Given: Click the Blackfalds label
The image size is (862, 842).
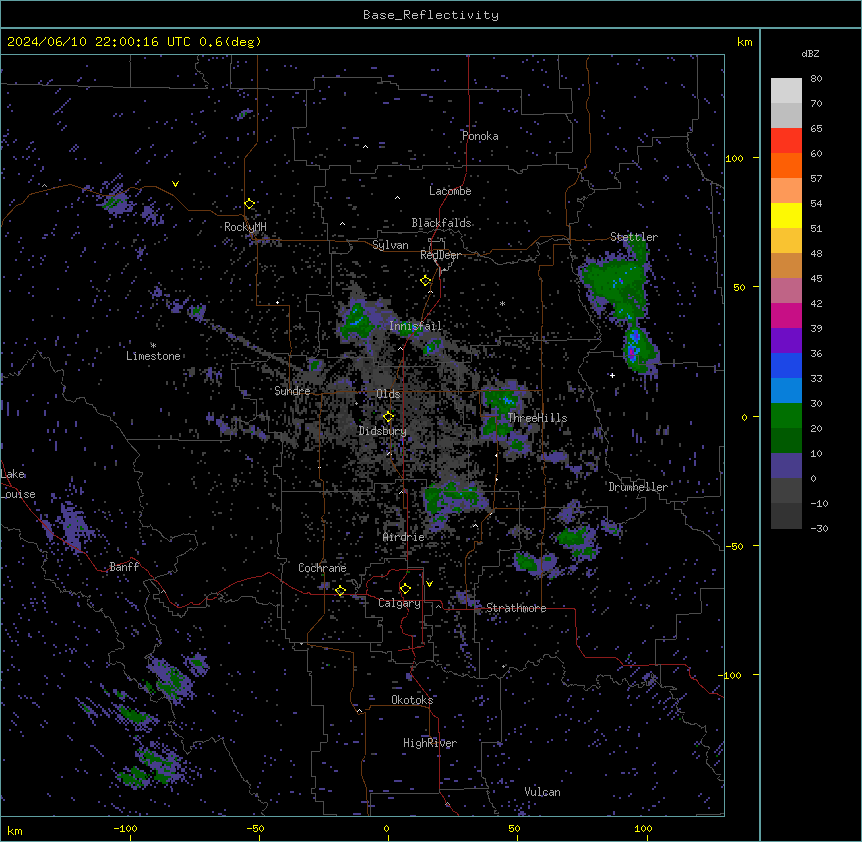Looking at the screenshot, I should pos(441,223).
